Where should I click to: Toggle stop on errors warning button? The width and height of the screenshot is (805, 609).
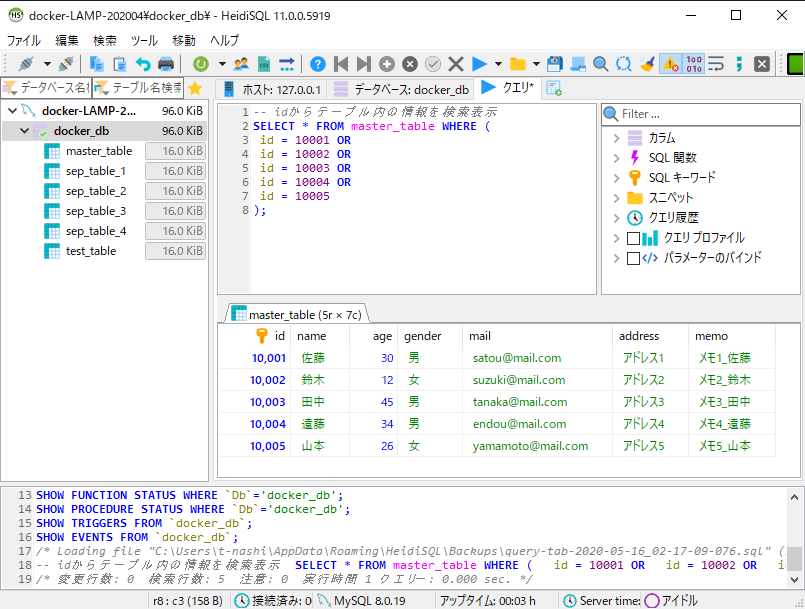pyautogui.click(x=670, y=64)
